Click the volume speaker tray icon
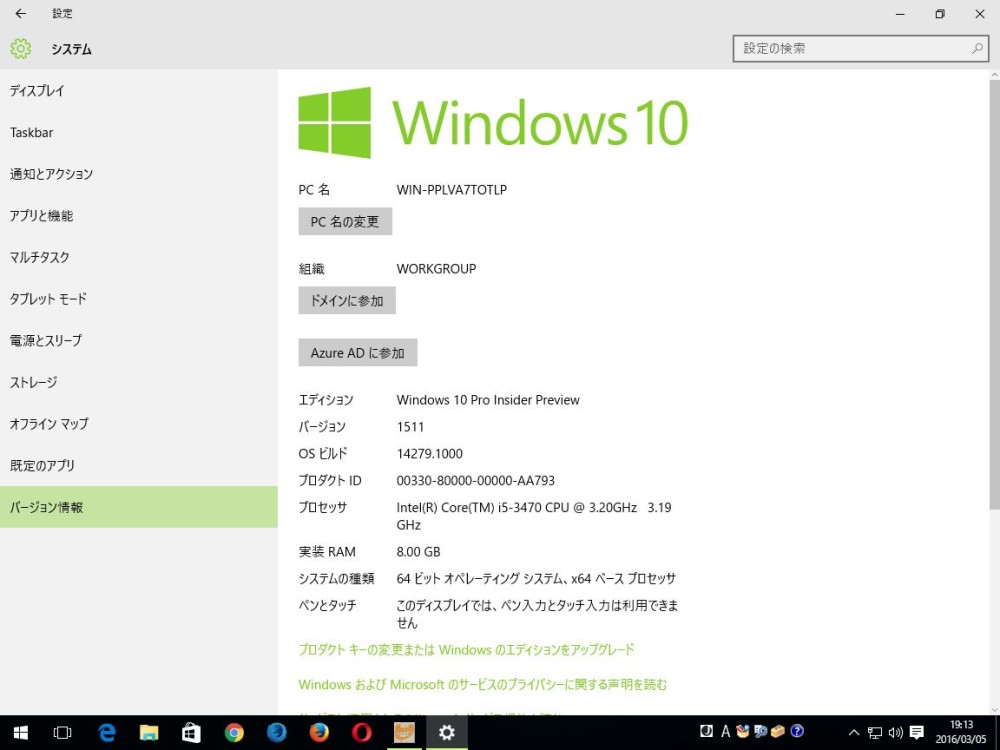 tap(894, 733)
